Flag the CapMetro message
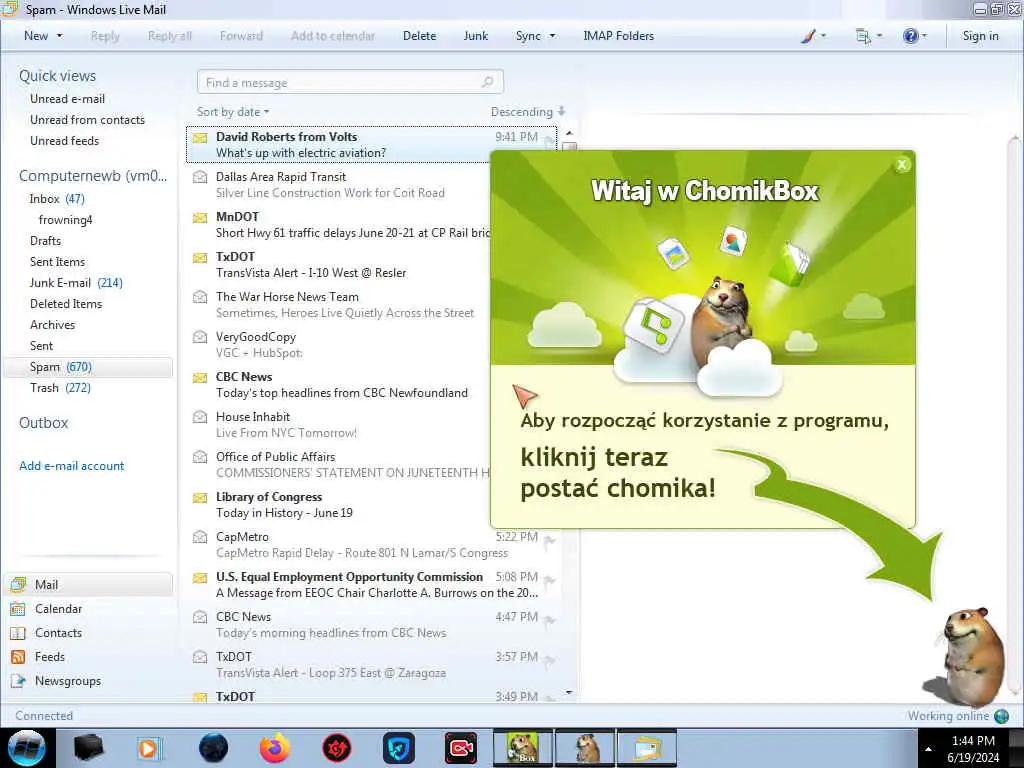The height and width of the screenshot is (768, 1024). point(549,541)
